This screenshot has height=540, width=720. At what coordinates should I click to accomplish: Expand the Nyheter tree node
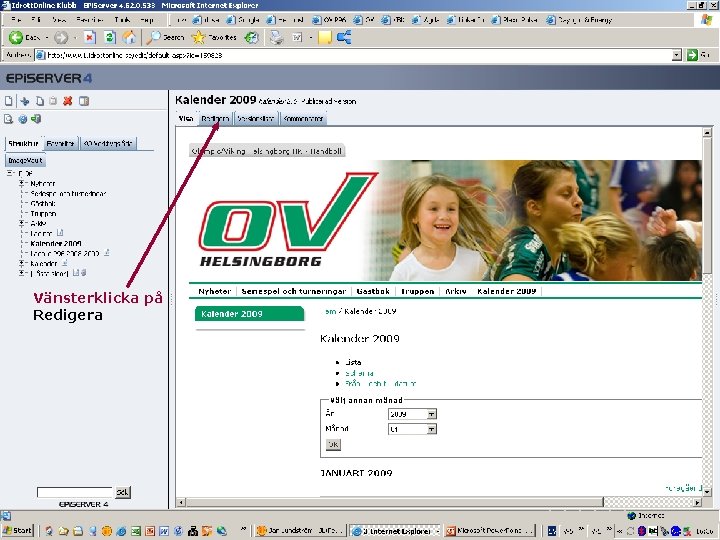[x=21, y=183]
